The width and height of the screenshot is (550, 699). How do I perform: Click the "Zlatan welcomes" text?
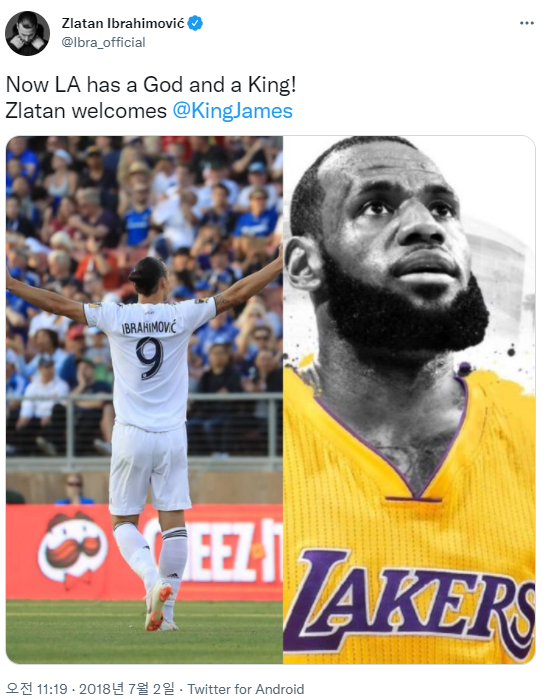[x=86, y=111]
